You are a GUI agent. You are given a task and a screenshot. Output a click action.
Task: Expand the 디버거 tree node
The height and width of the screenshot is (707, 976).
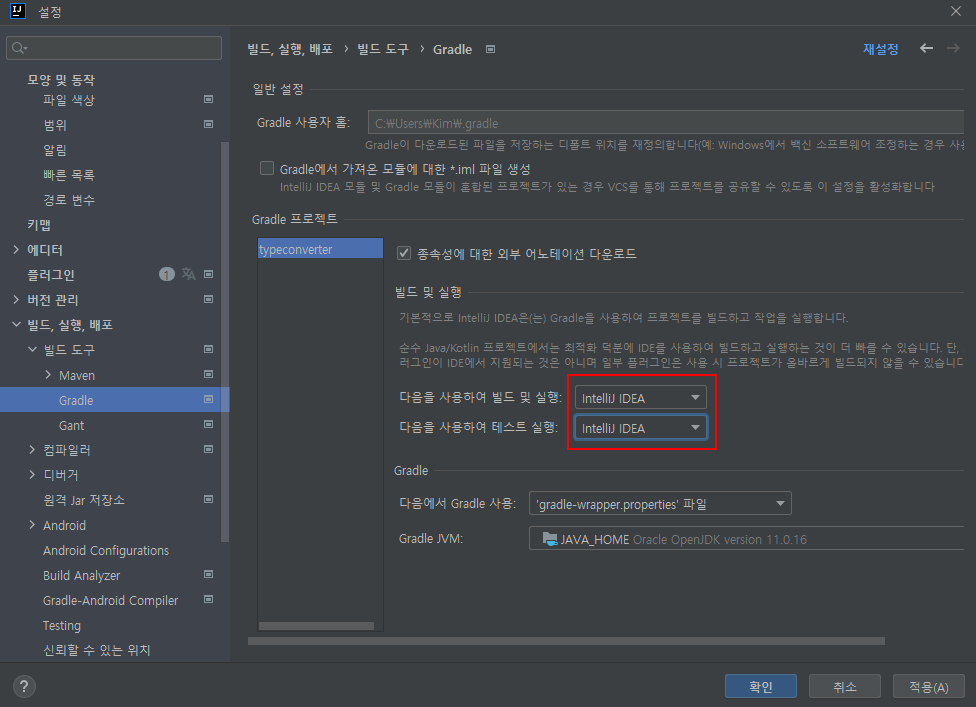tap(32, 474)
